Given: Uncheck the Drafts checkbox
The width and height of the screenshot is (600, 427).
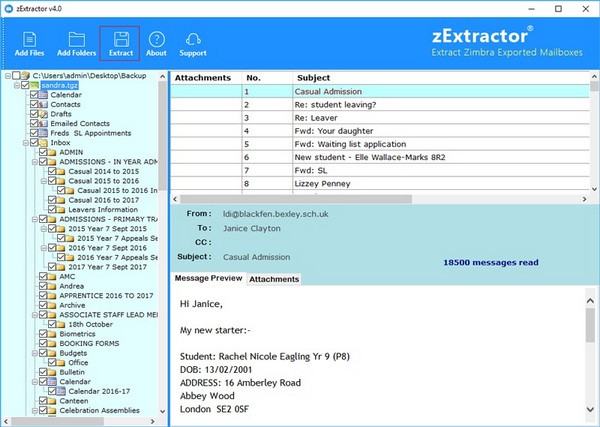Looking at the screenshot, I should point(34,113).
